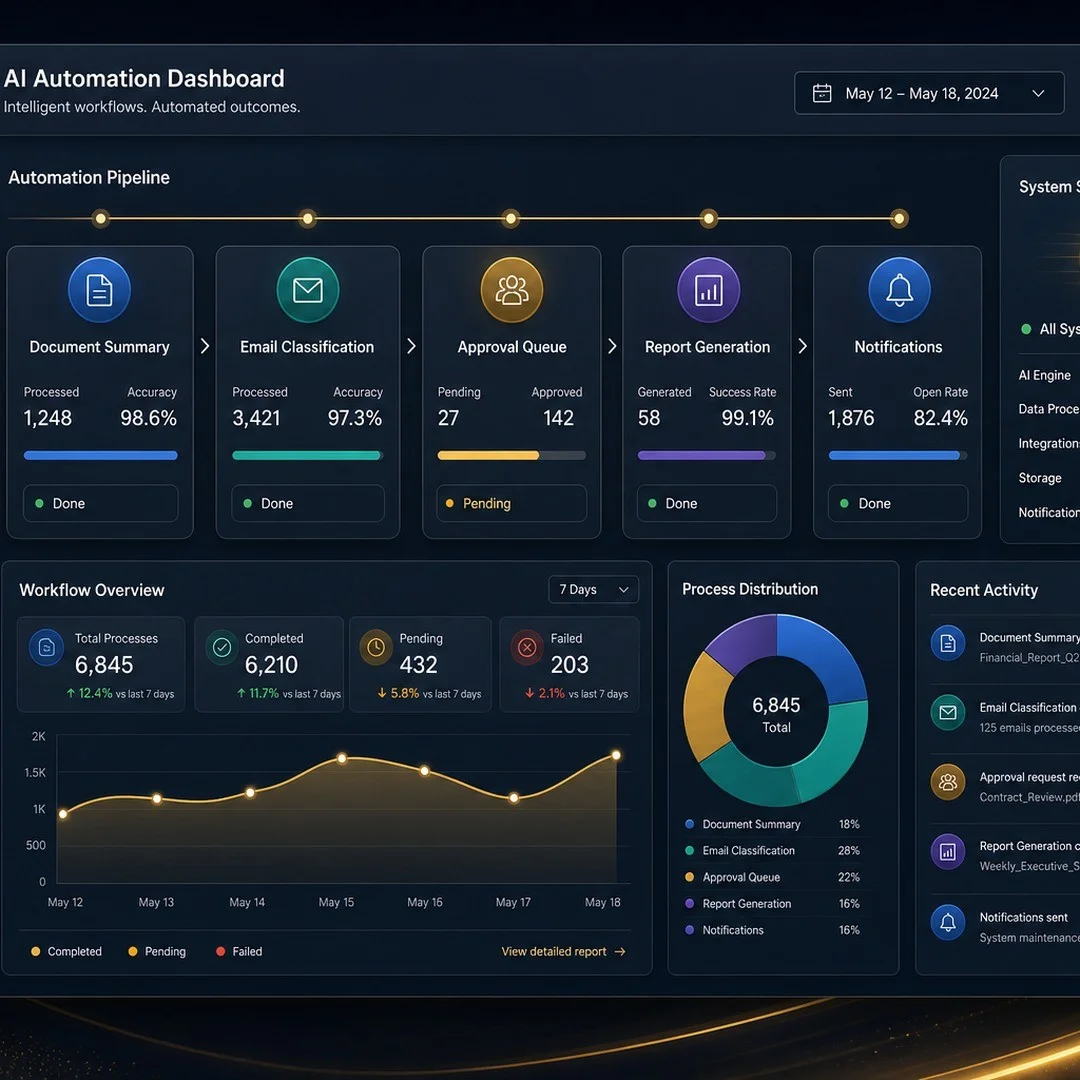Open the May 12 – May 18 date dropdown

click(x=928, y=93)
